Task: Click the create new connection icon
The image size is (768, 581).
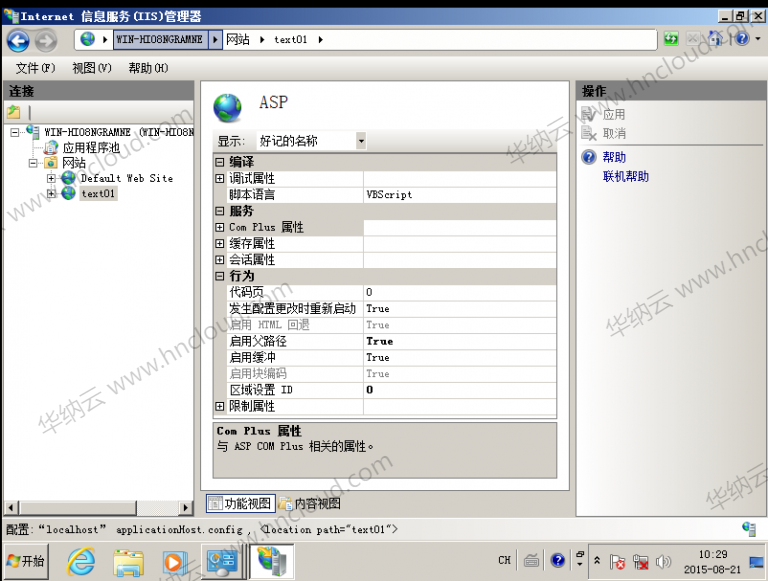Action: (x=14, y=113)
